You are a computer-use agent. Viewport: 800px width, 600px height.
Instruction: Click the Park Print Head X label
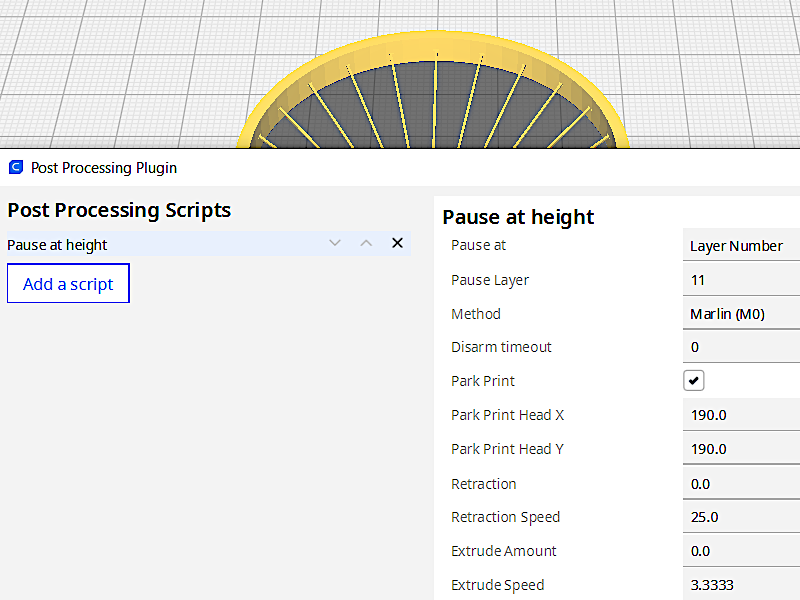[507, 415]
